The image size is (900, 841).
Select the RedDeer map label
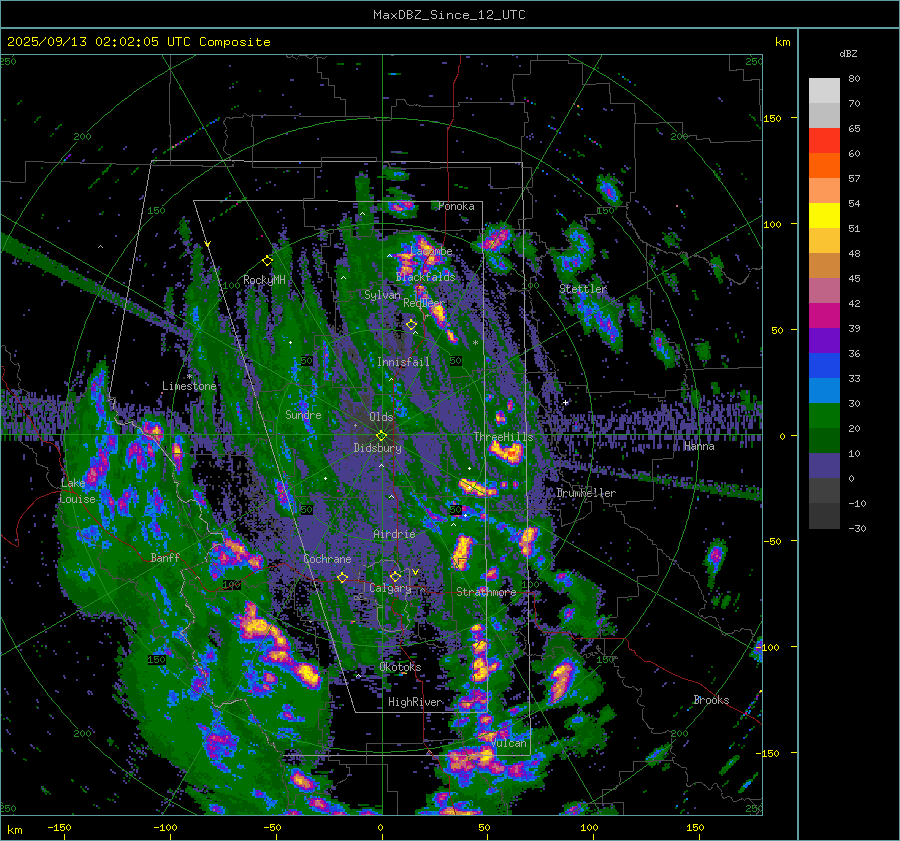[x=424, y=303]
